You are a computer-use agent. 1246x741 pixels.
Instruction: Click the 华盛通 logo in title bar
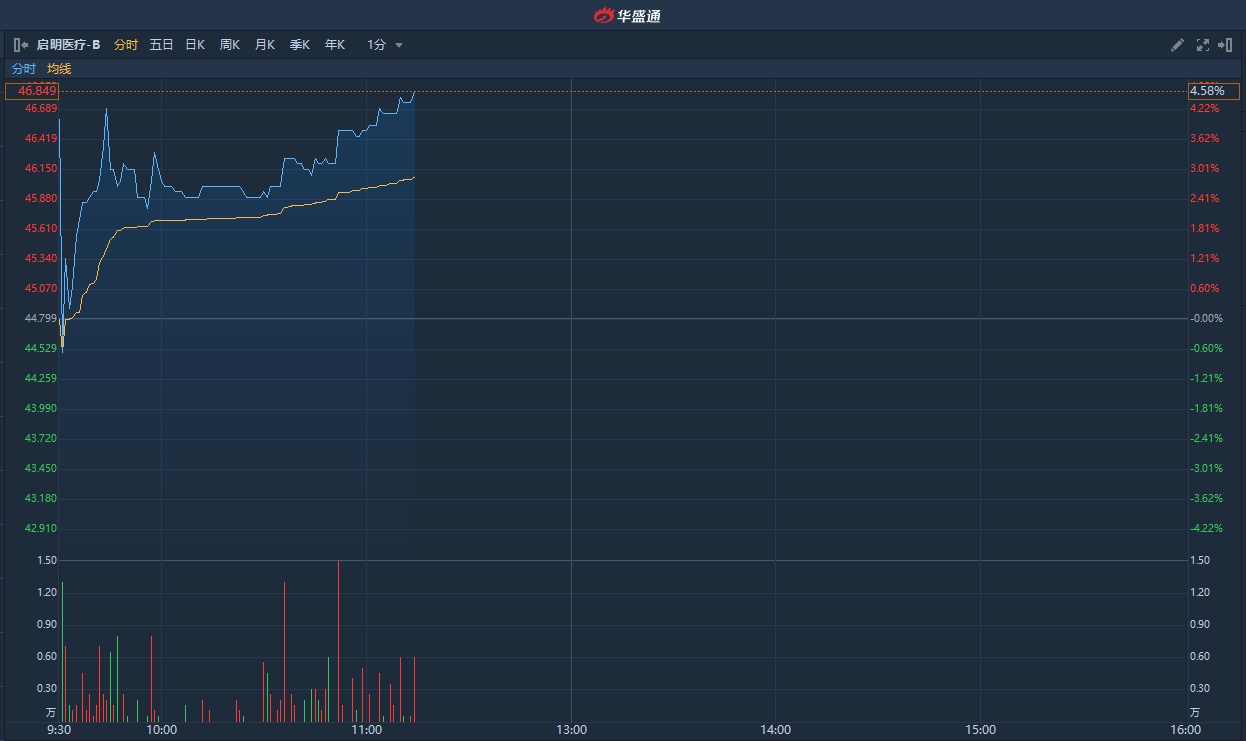(627, 15)
